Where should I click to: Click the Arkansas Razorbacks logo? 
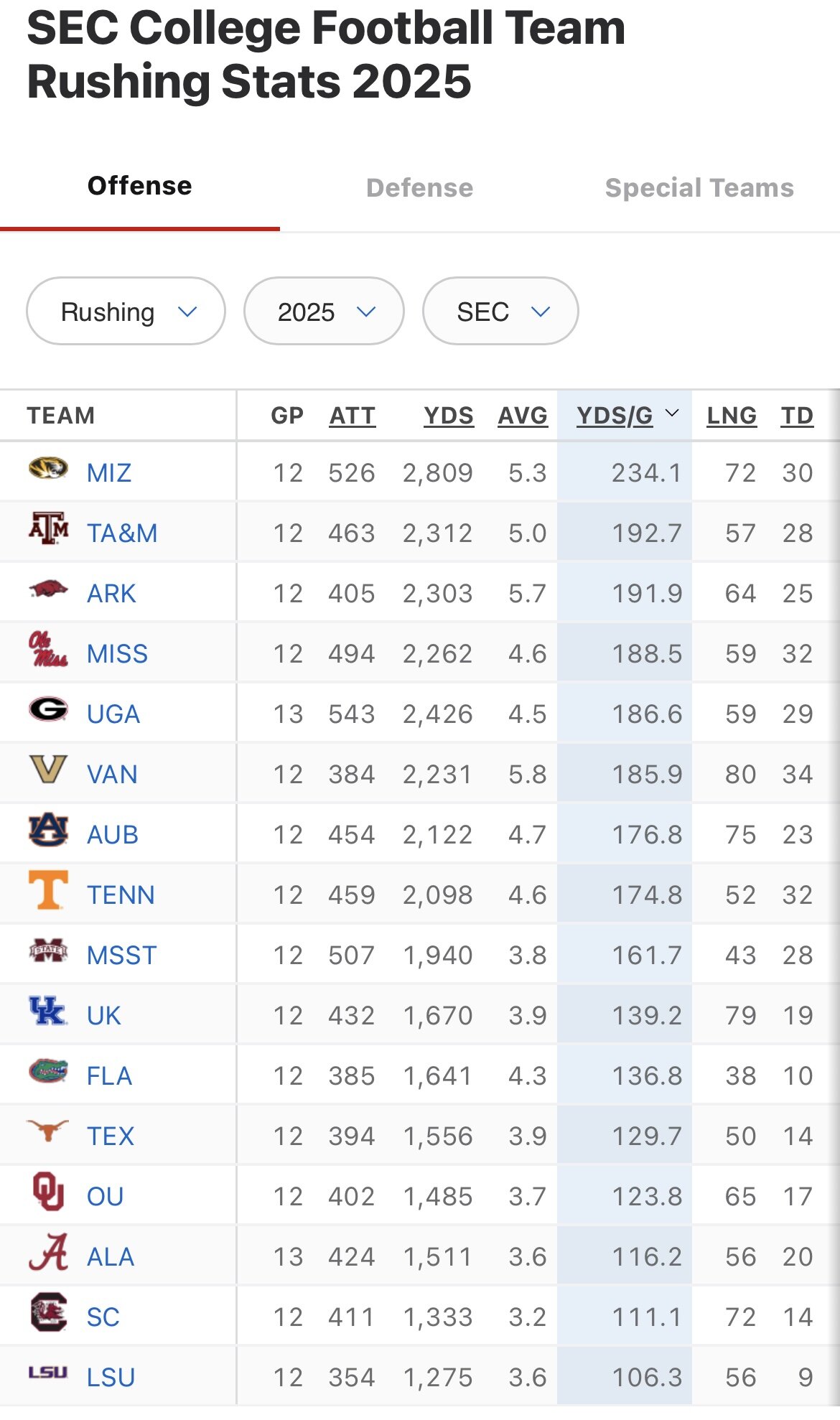[x=48, y=590]
